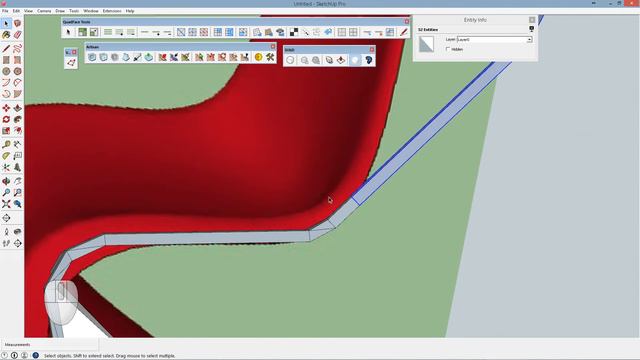Open the Help menu
Image resolution: width=640 pixels, height=360 pixels.
[130, 11]
